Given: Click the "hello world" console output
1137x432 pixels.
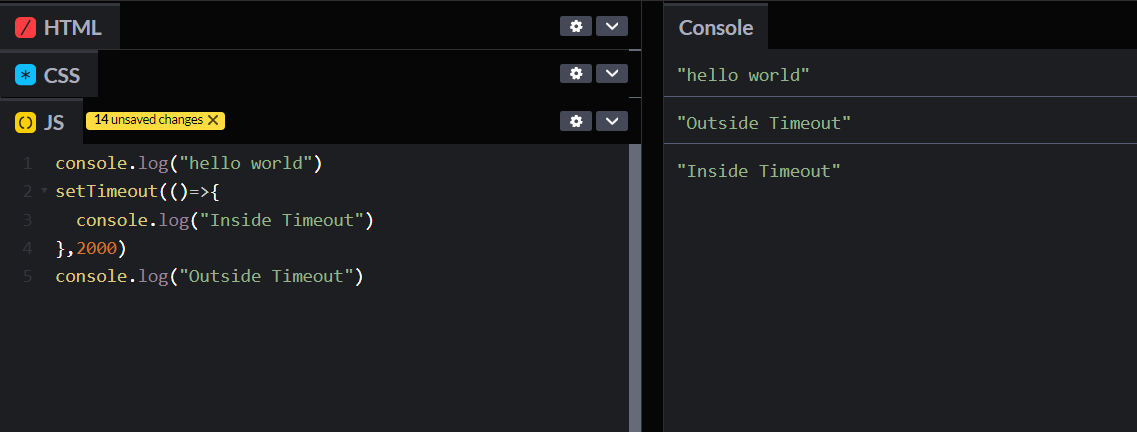Looking at the screenshot, I should point(743,75).
